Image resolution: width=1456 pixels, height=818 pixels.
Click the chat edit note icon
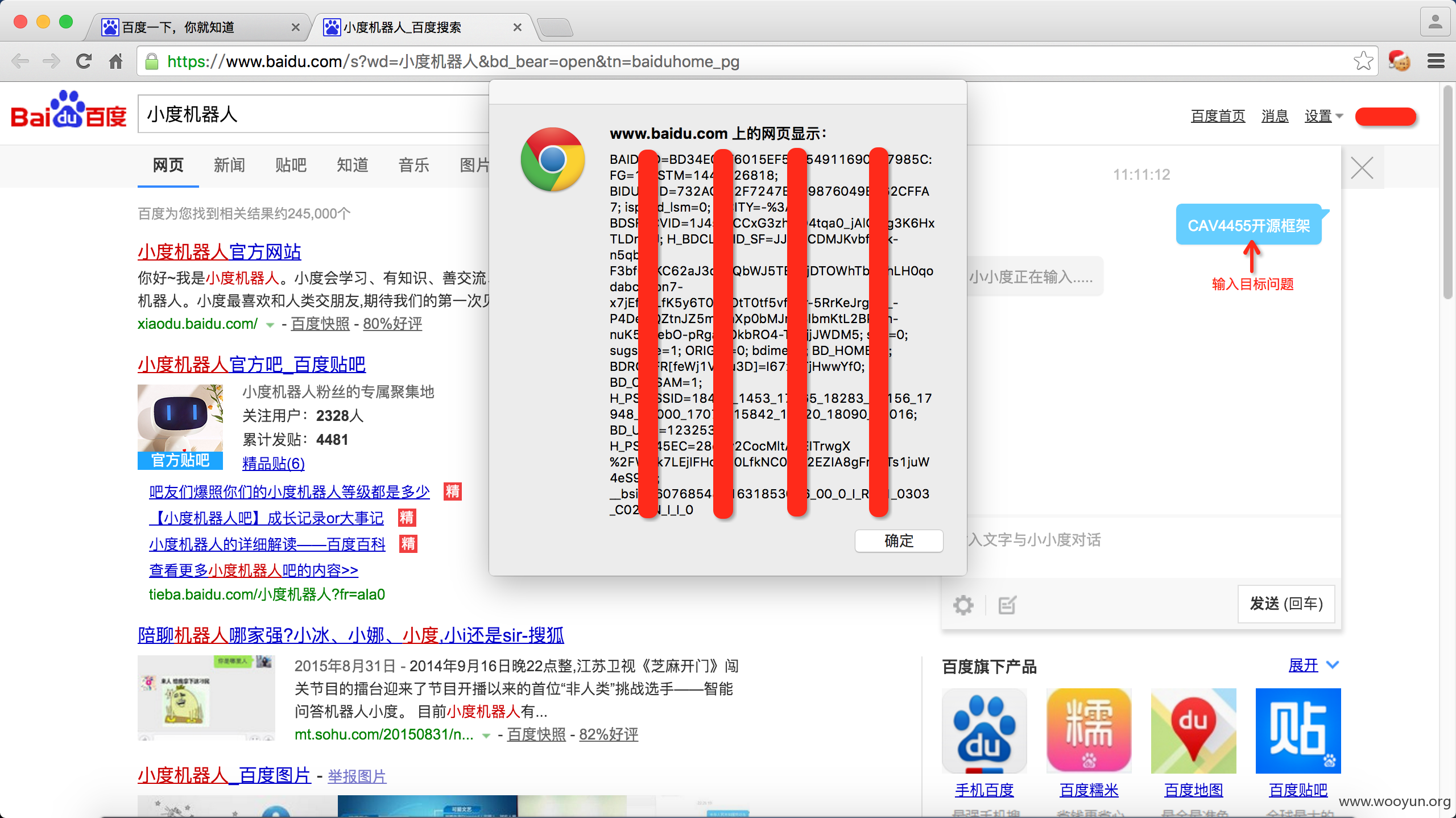click(1007, 605)
